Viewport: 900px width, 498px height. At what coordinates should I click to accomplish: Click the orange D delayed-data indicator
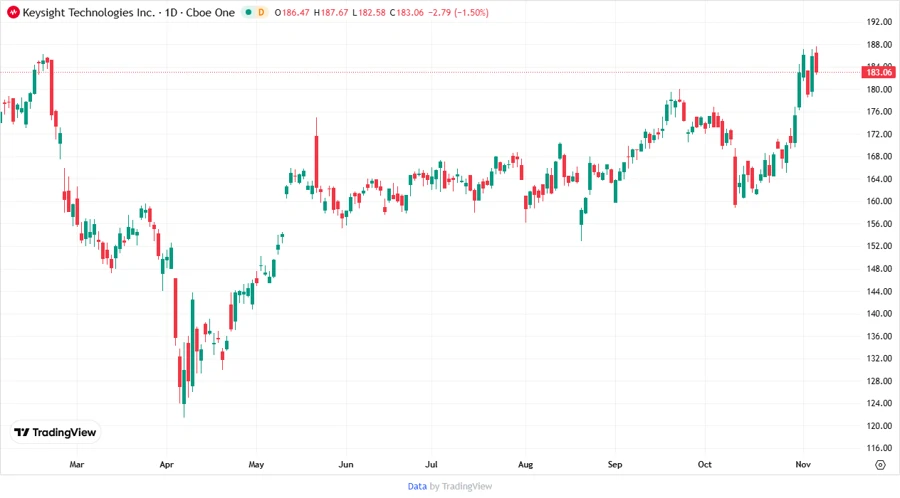click(x=261, y=12)
